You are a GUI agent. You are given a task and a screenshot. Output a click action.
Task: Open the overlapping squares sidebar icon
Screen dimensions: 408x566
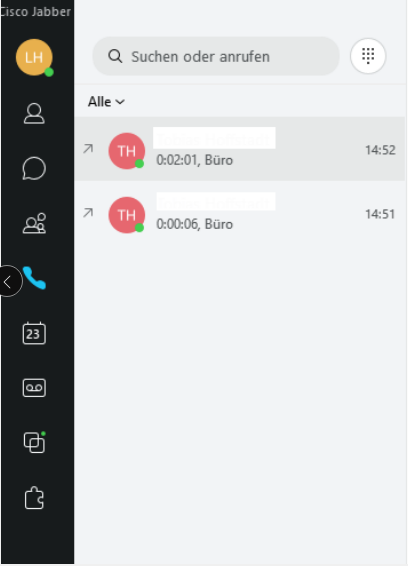coord(34,442)
